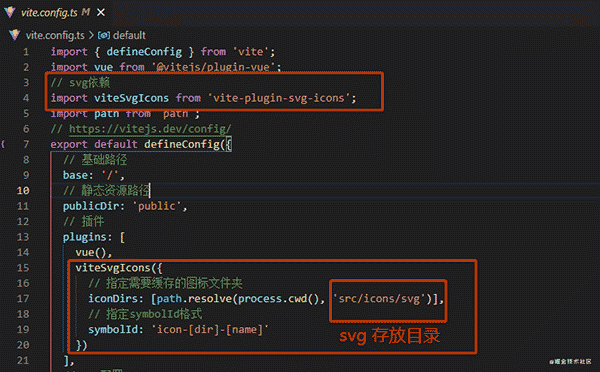The image size is (600, 372).
Task: Click line number 21 in gutter
Action: (x=23, y=361)
